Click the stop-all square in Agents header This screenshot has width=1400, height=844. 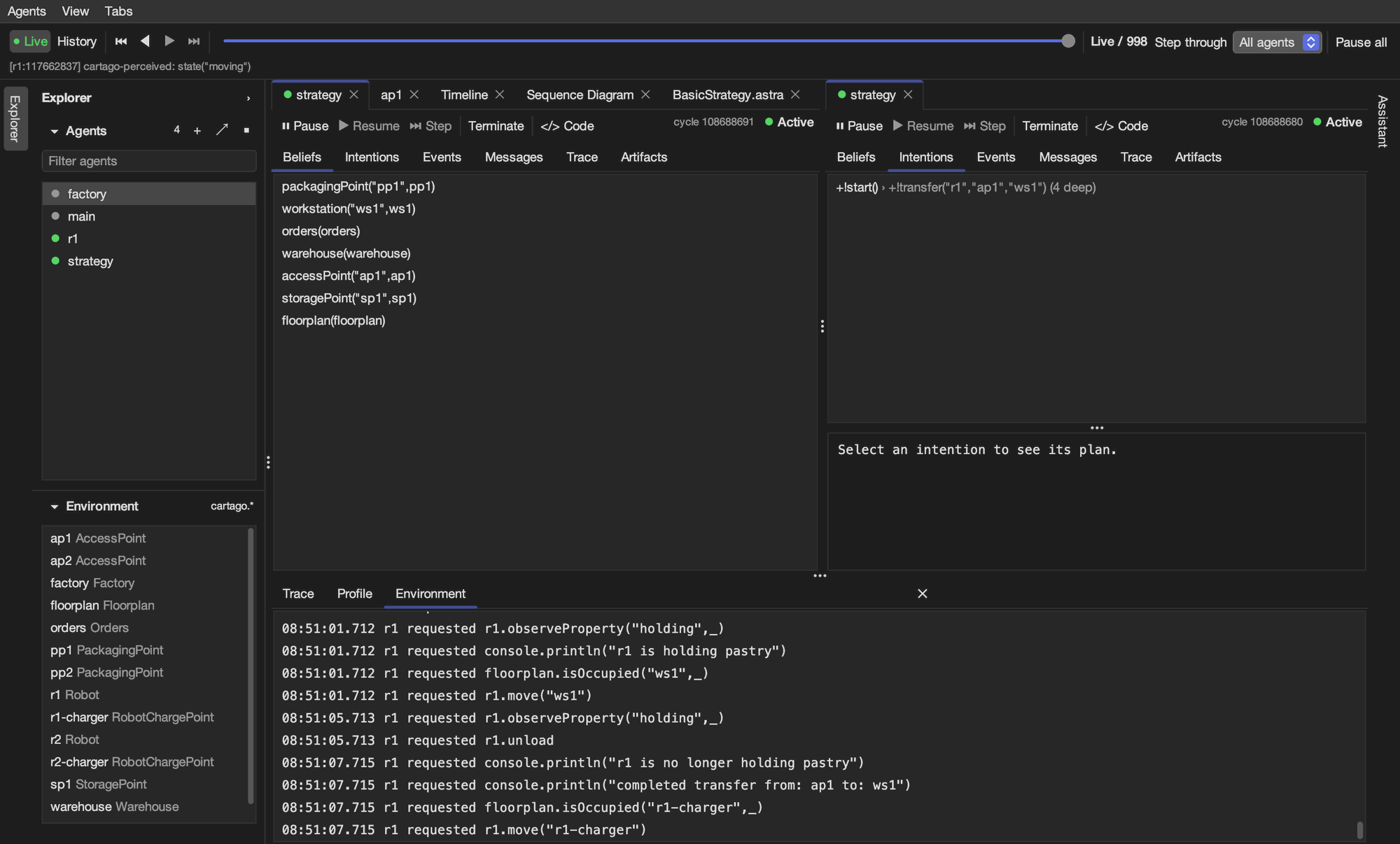pyautogui.click(x=246, y=131)
